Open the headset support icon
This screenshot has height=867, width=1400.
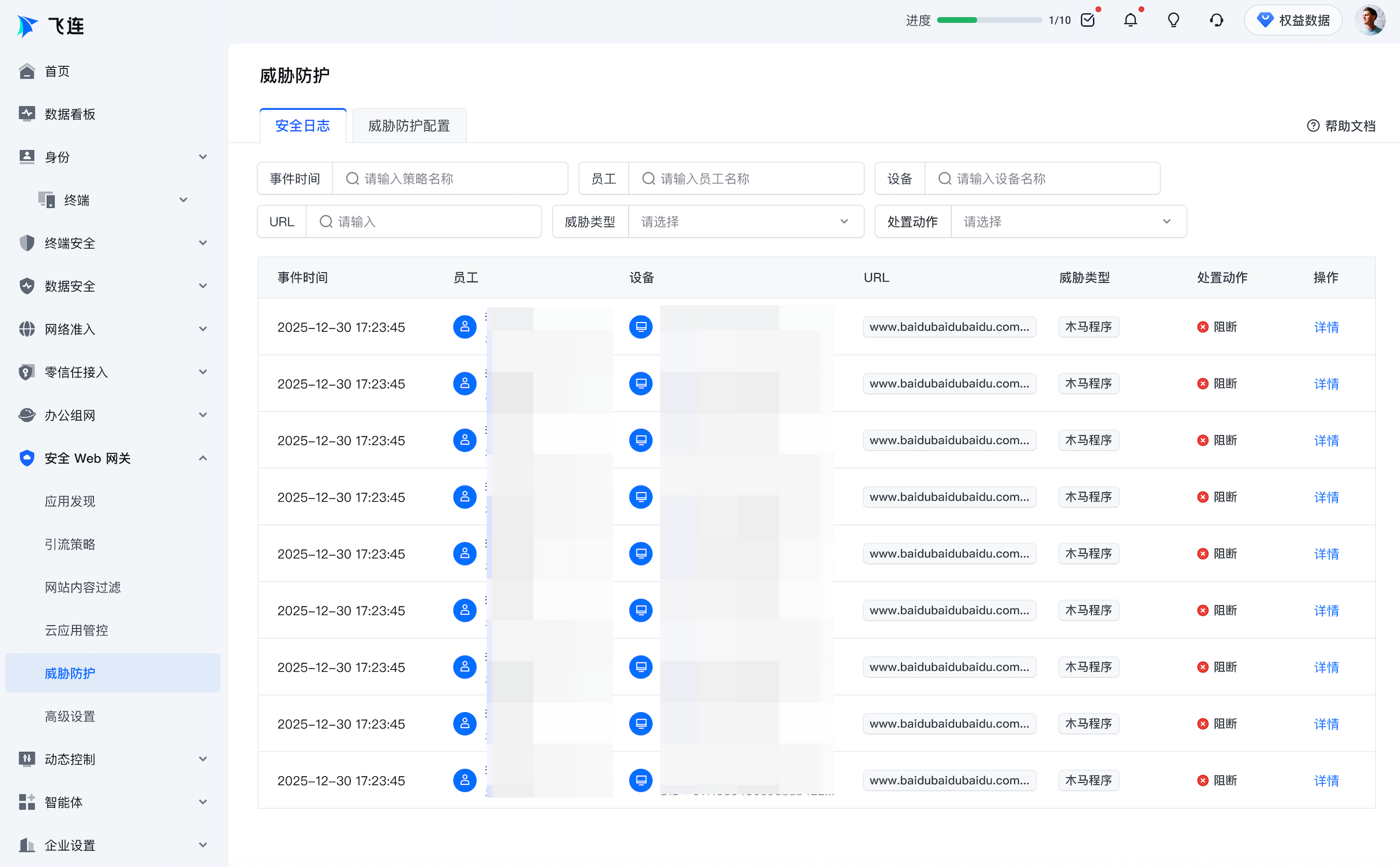(1216, 21)
